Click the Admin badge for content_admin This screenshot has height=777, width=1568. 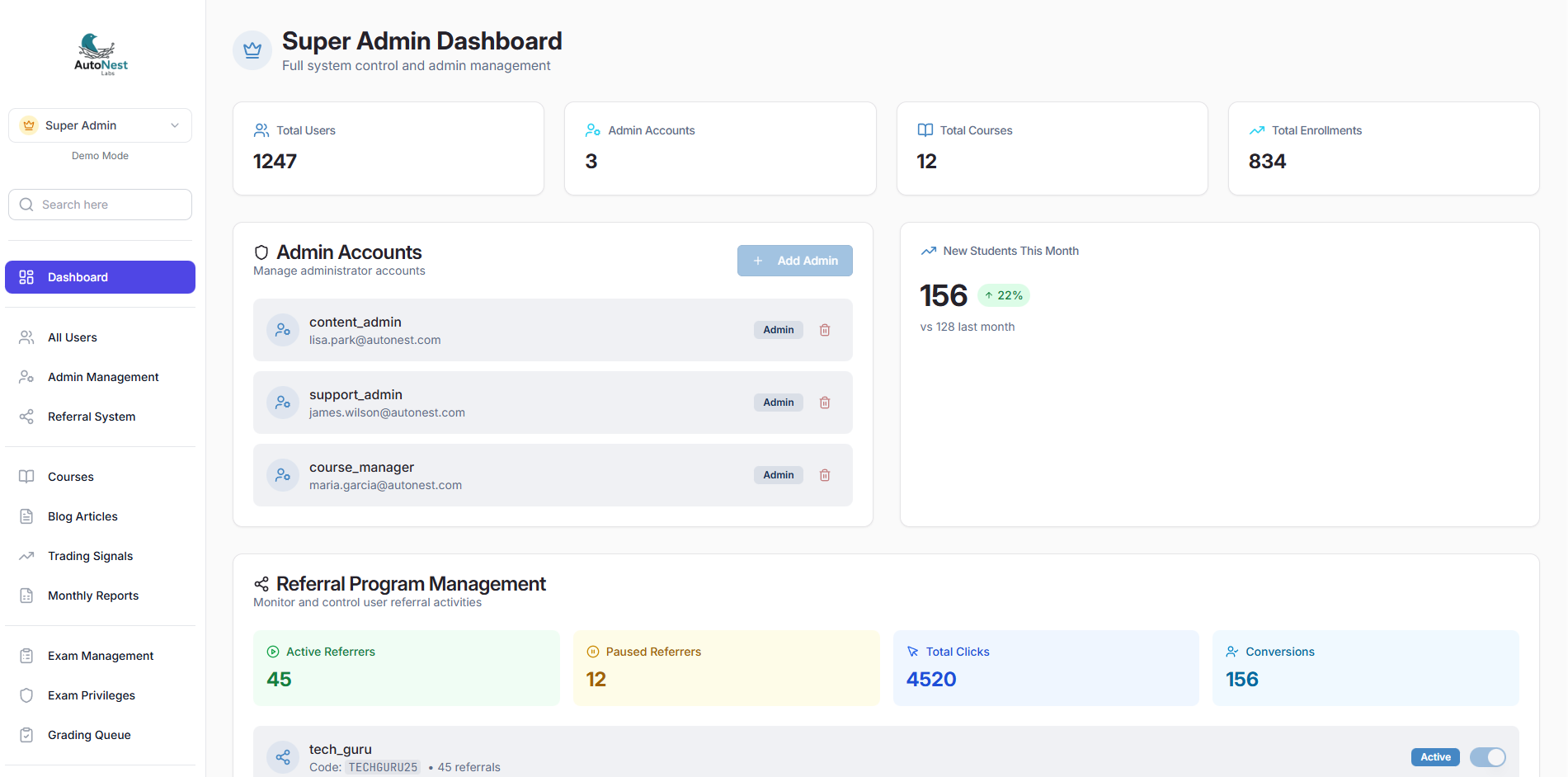click(779, 330)
